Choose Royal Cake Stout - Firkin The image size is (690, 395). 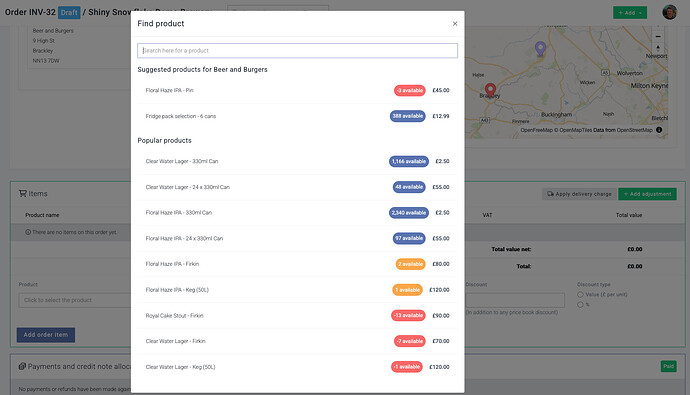click(x=297, y=315)
